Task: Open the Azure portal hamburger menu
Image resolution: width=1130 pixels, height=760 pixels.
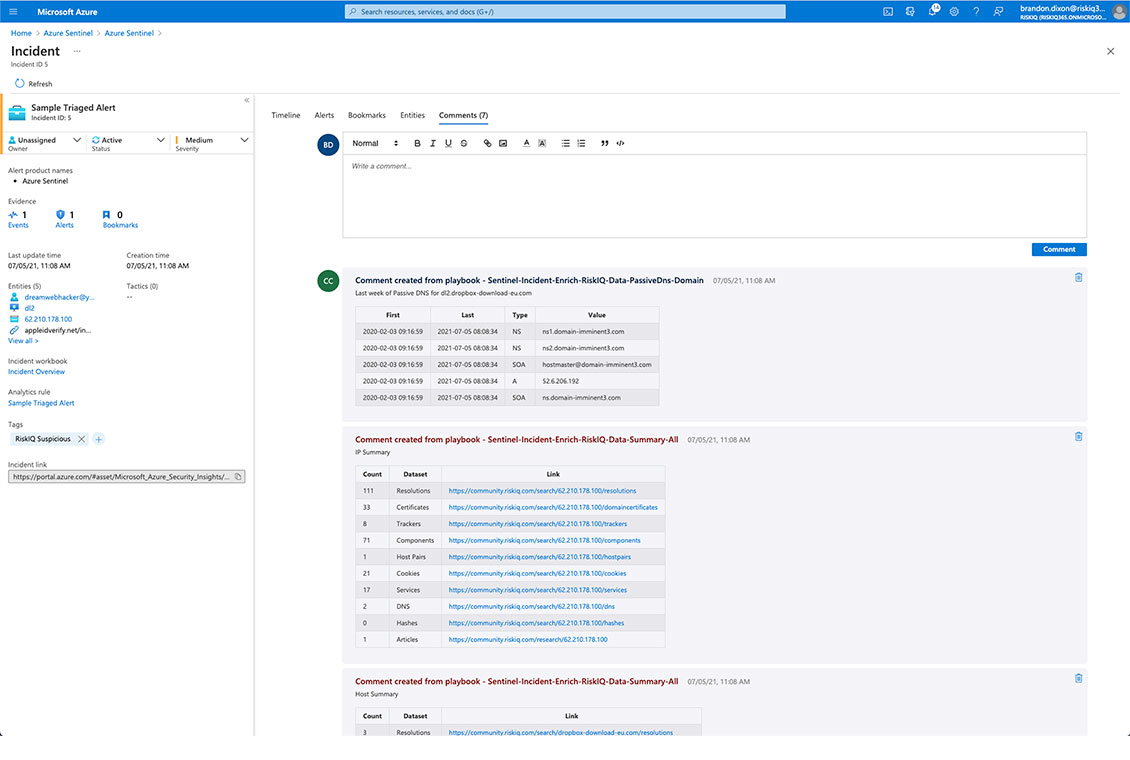Action: 13,12
